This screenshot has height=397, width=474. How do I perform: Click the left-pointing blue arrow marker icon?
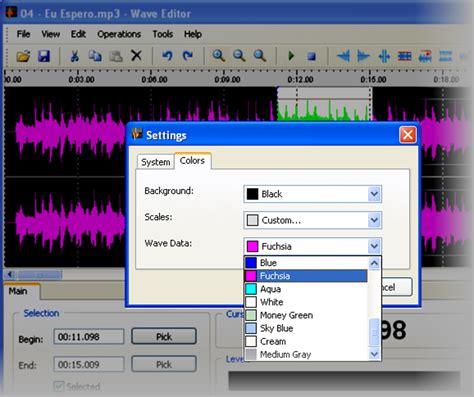[343, 56]
